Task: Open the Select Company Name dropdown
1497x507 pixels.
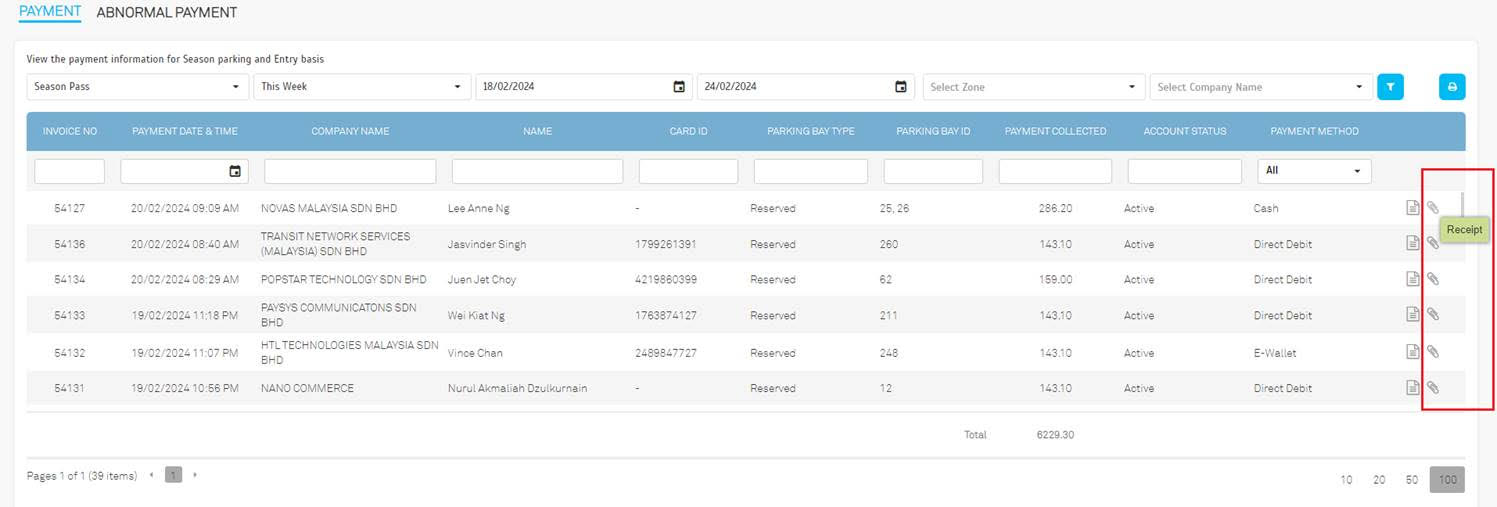Action: [1260, 87]
